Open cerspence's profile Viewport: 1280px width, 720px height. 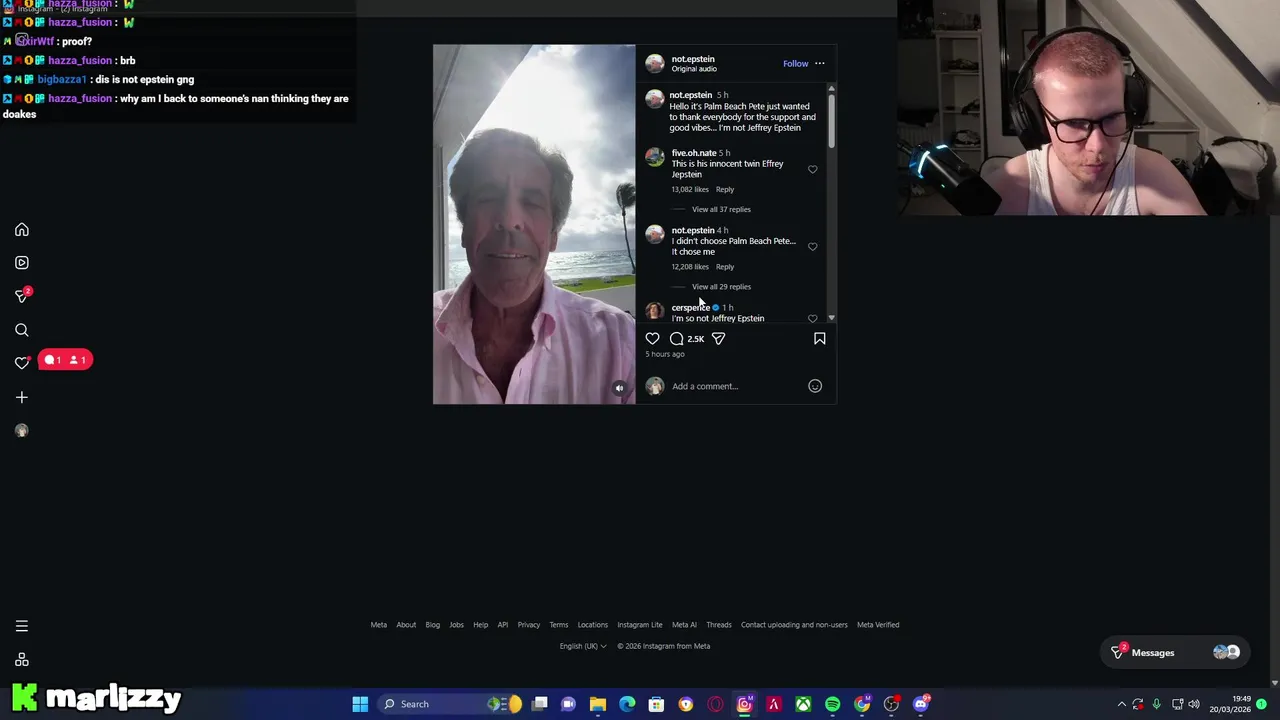click(x=691, y=308)
